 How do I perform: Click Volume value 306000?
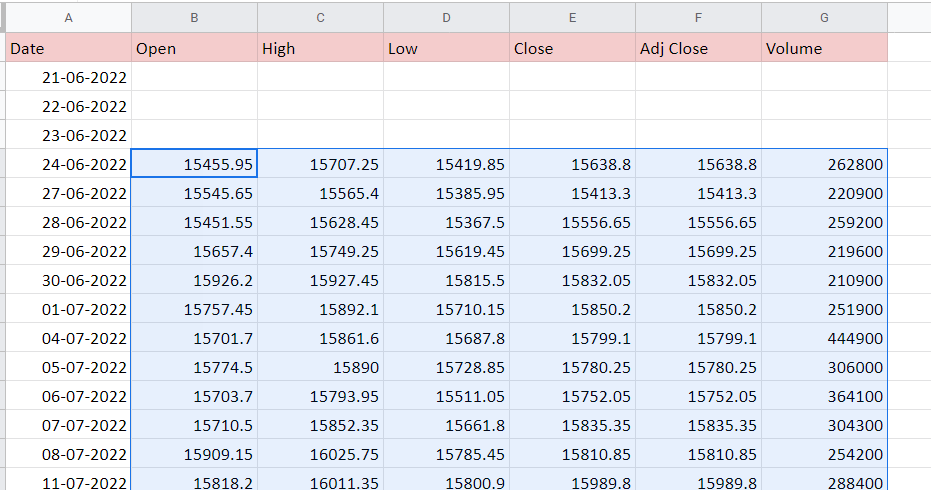(x=824, y=367)
